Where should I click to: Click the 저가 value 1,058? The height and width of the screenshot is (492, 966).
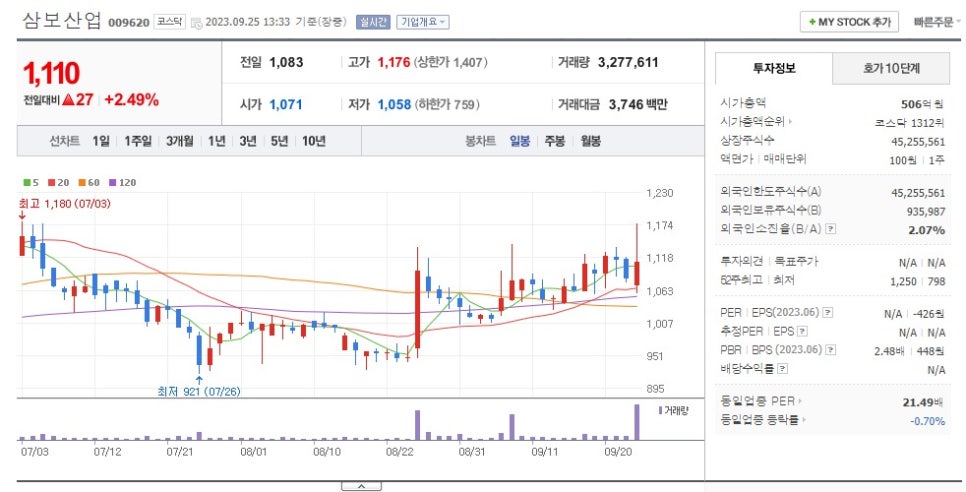tap(394, 104)
